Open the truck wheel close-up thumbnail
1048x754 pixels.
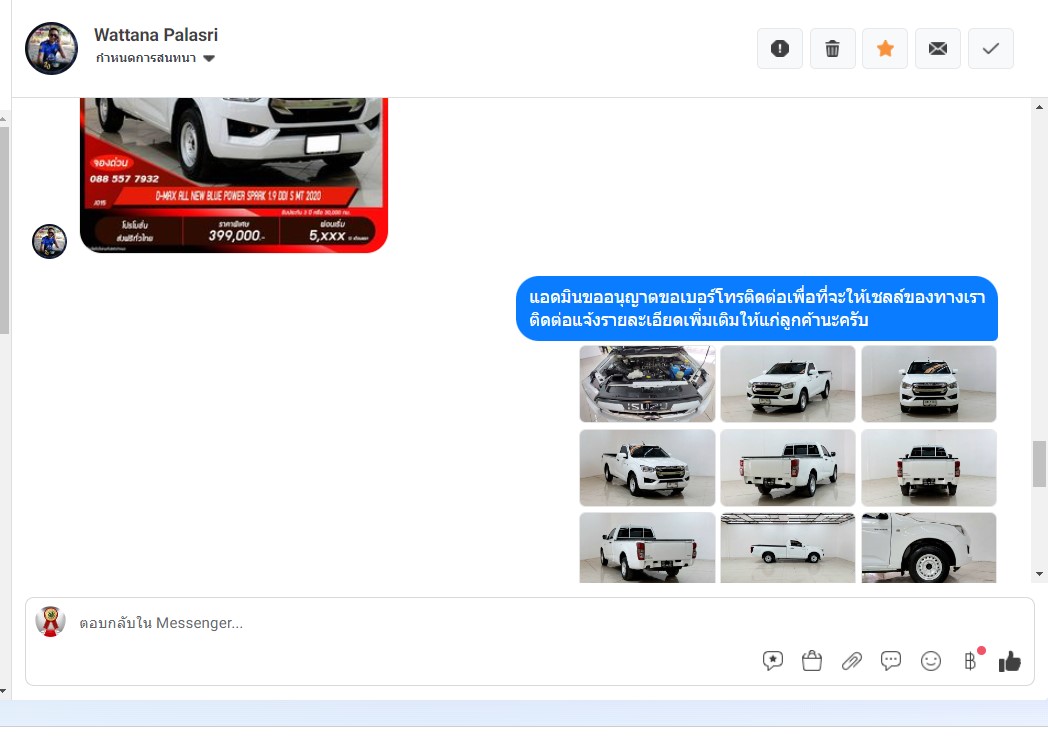(928, 548)
